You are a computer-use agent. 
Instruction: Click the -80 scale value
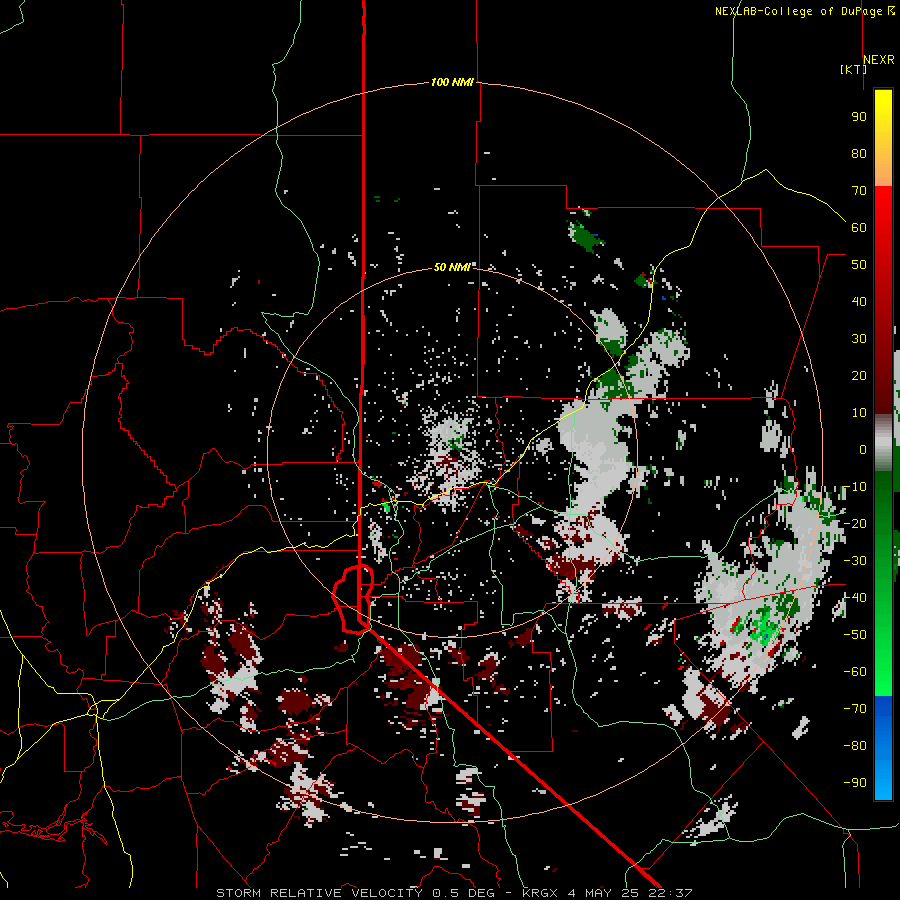855,746
